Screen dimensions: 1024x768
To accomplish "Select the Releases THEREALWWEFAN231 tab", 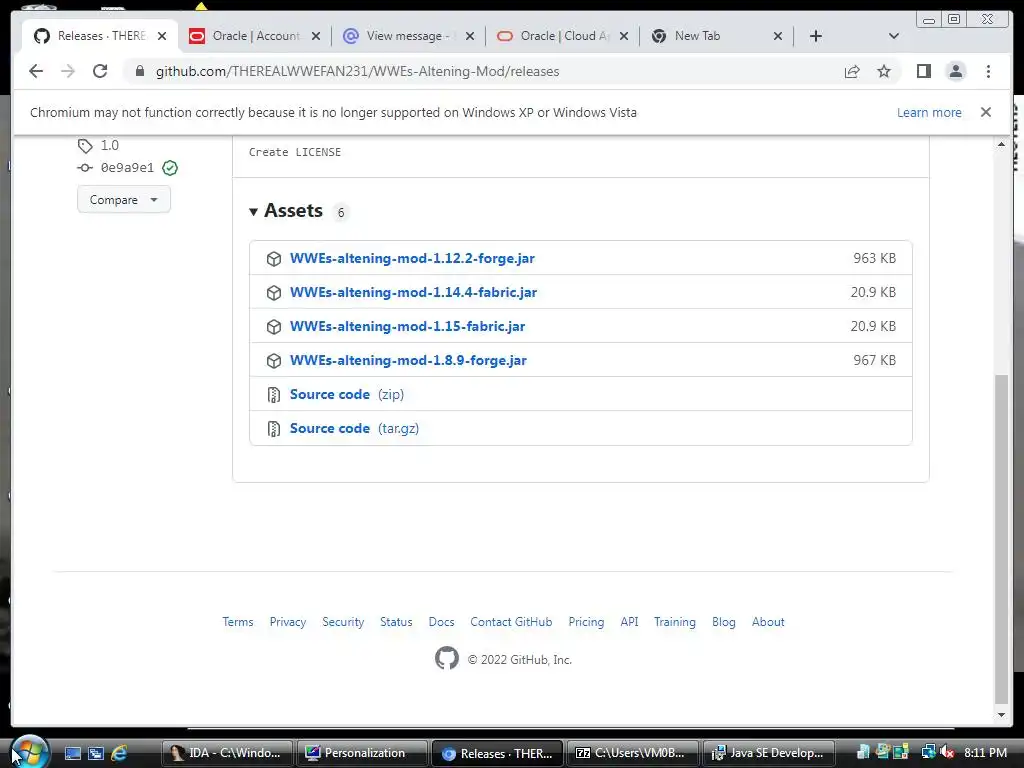I will [101, 36].
